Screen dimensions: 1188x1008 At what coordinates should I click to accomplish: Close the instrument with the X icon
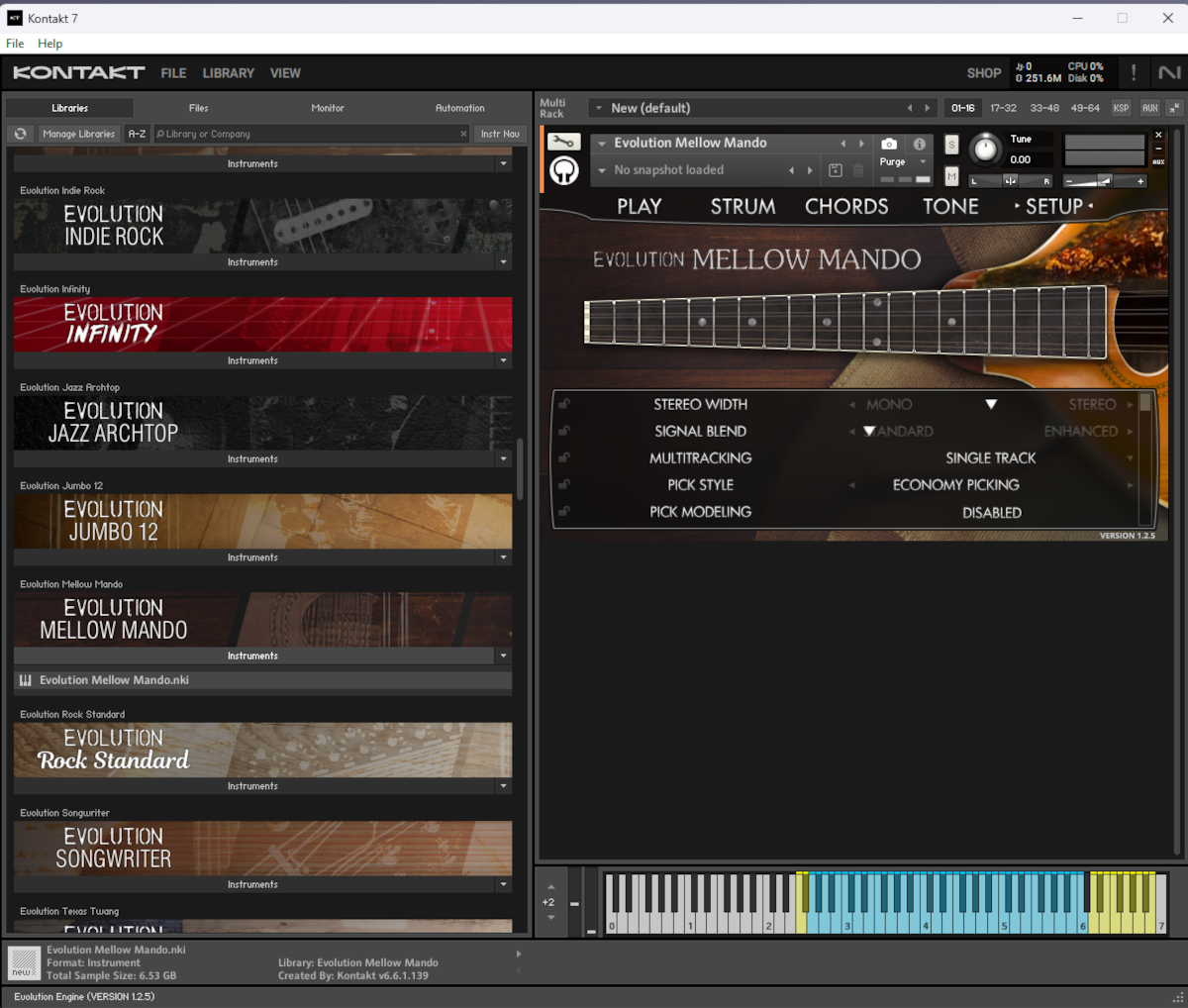(1158, 135)
